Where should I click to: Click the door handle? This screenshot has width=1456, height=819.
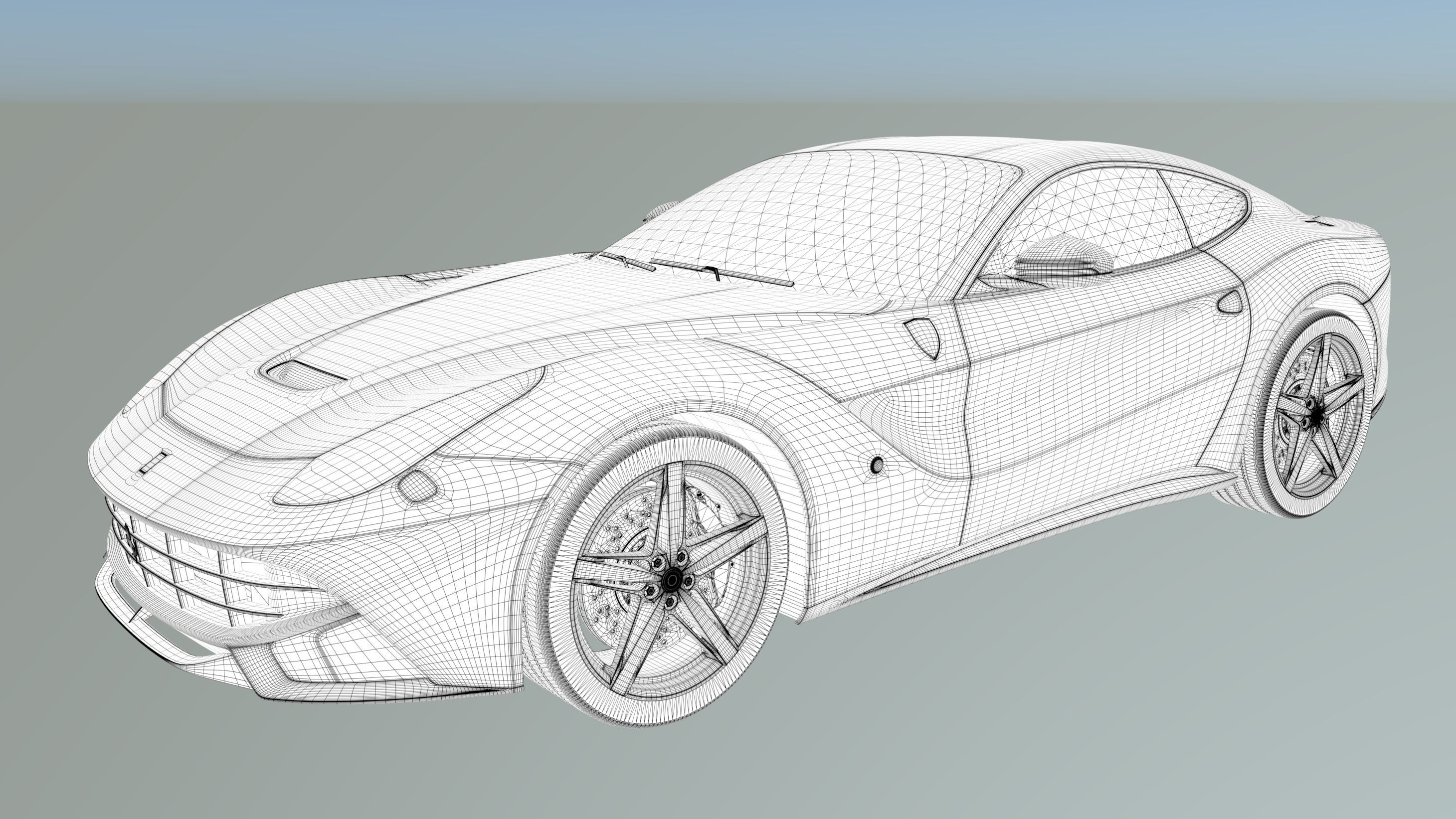click(1229, 302)
